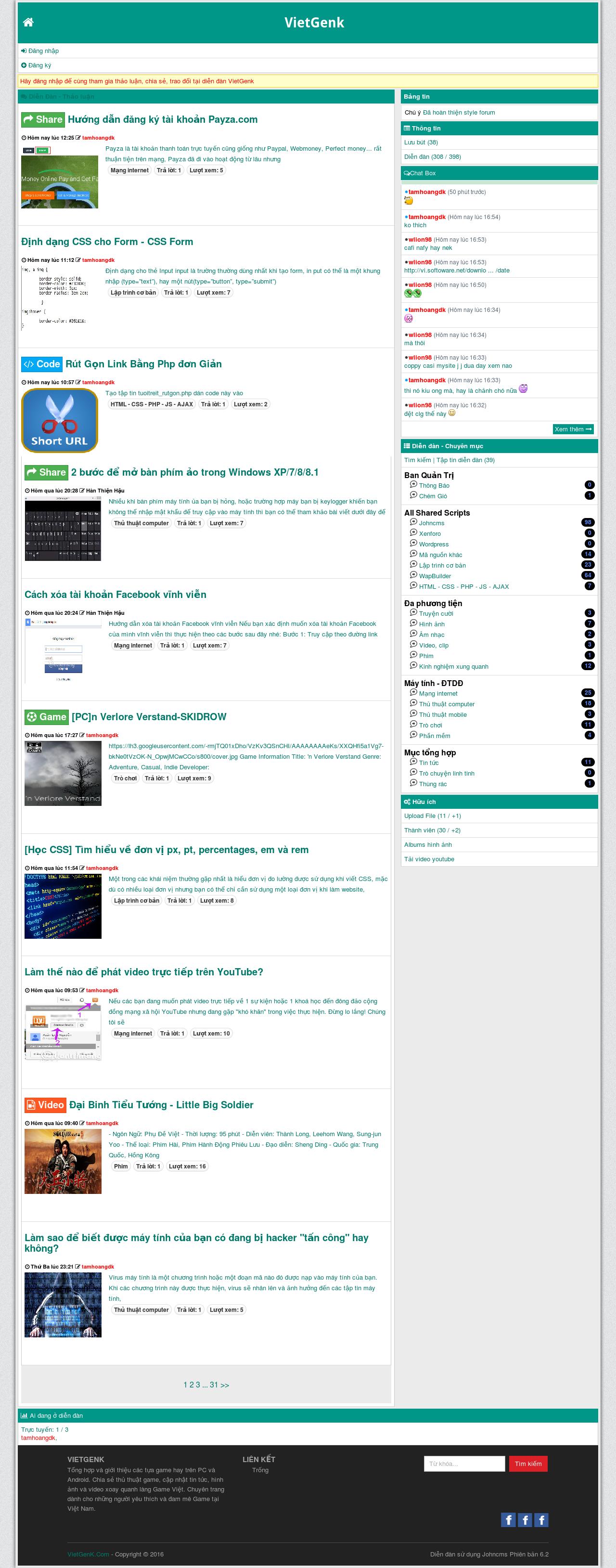Open the Đăng nhập login link
616x1568 pixels.
pos(43,51)
